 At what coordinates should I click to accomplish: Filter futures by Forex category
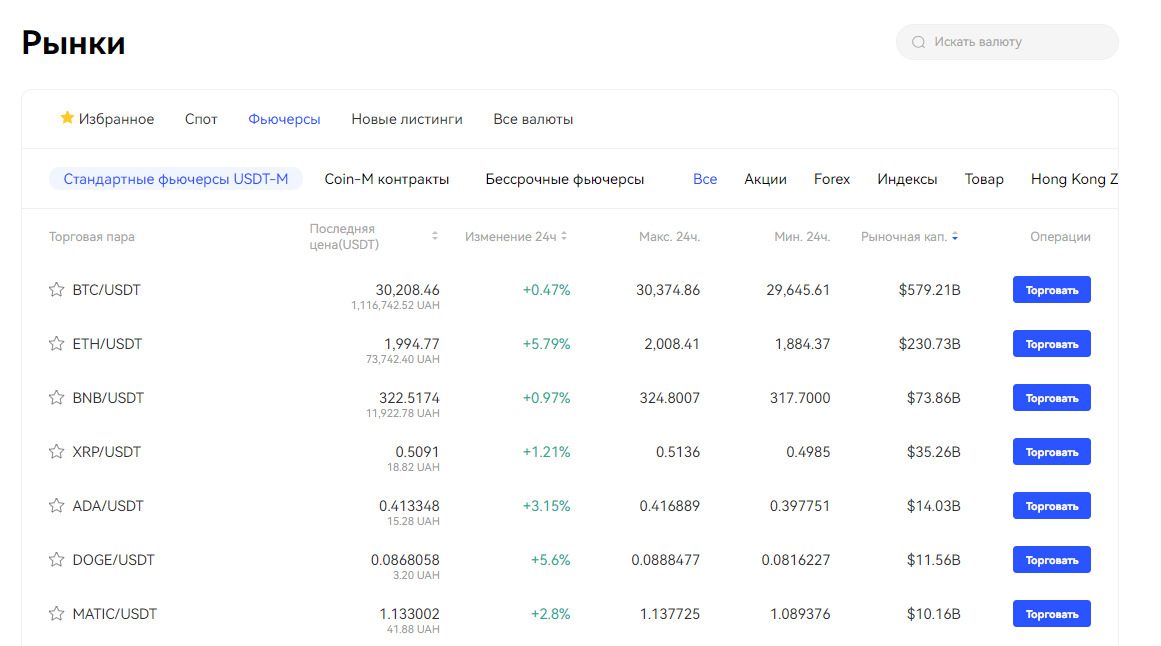point(832,179)
